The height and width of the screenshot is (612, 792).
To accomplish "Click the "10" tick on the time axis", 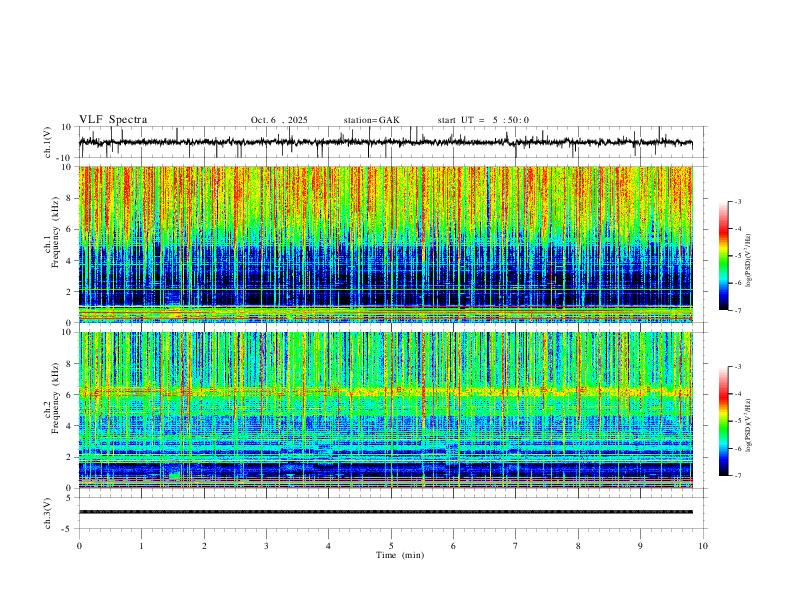I will click(x=703, y=546).
